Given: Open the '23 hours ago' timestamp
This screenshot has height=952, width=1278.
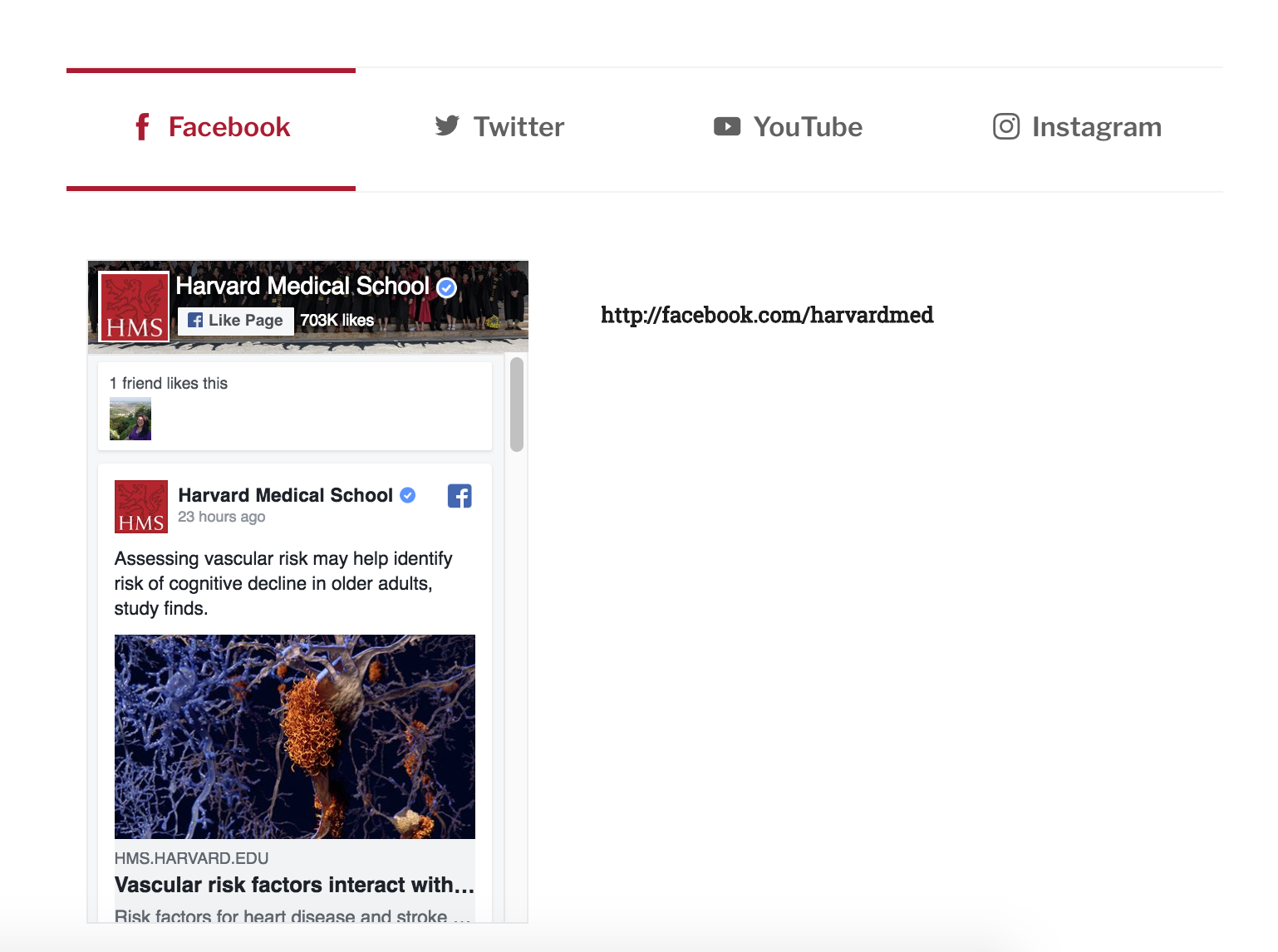Looking at the screenshot, I should [222, 517].
